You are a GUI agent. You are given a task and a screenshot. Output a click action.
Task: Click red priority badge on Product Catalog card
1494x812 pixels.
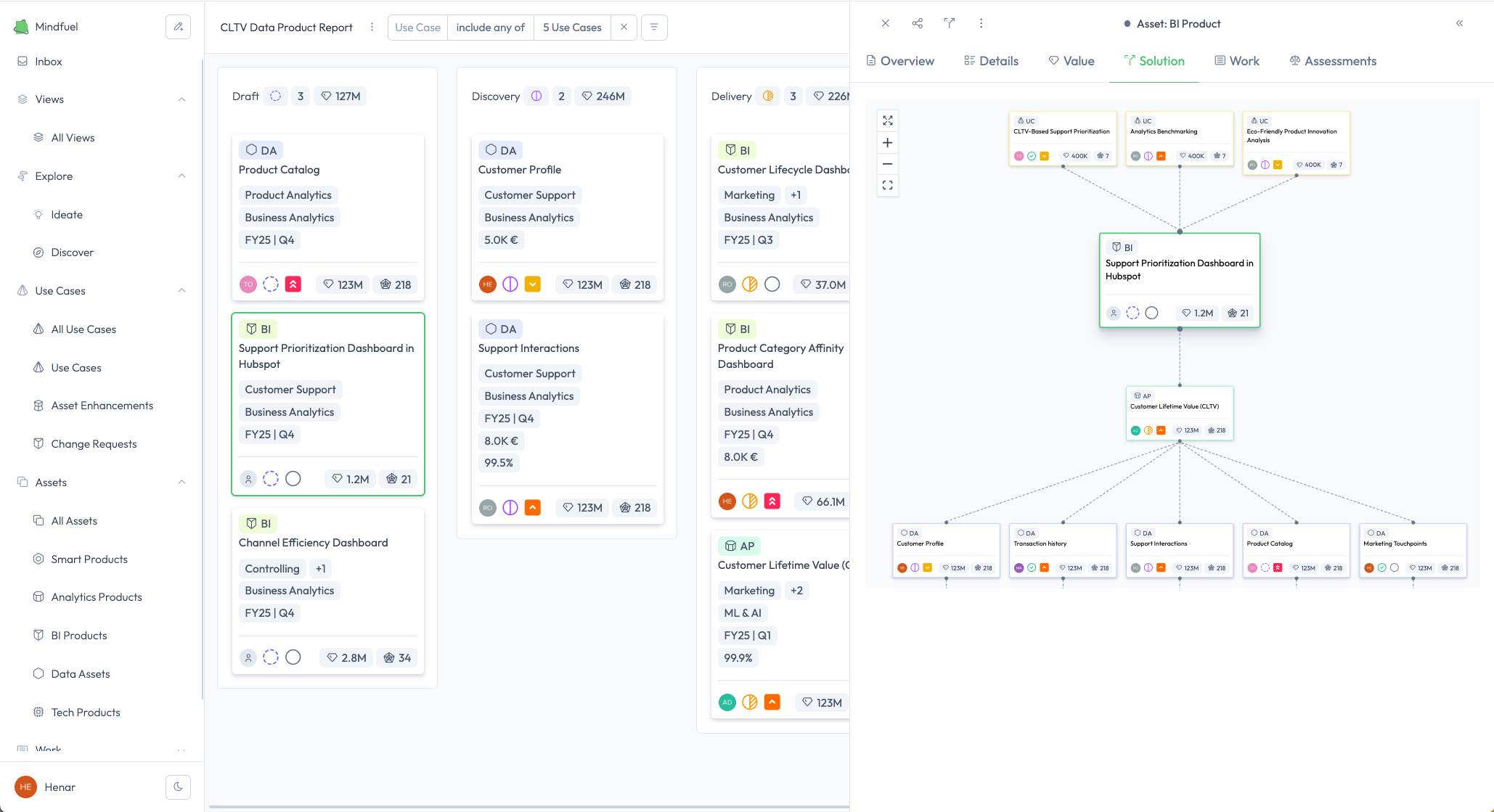click(x=293, y=284)
